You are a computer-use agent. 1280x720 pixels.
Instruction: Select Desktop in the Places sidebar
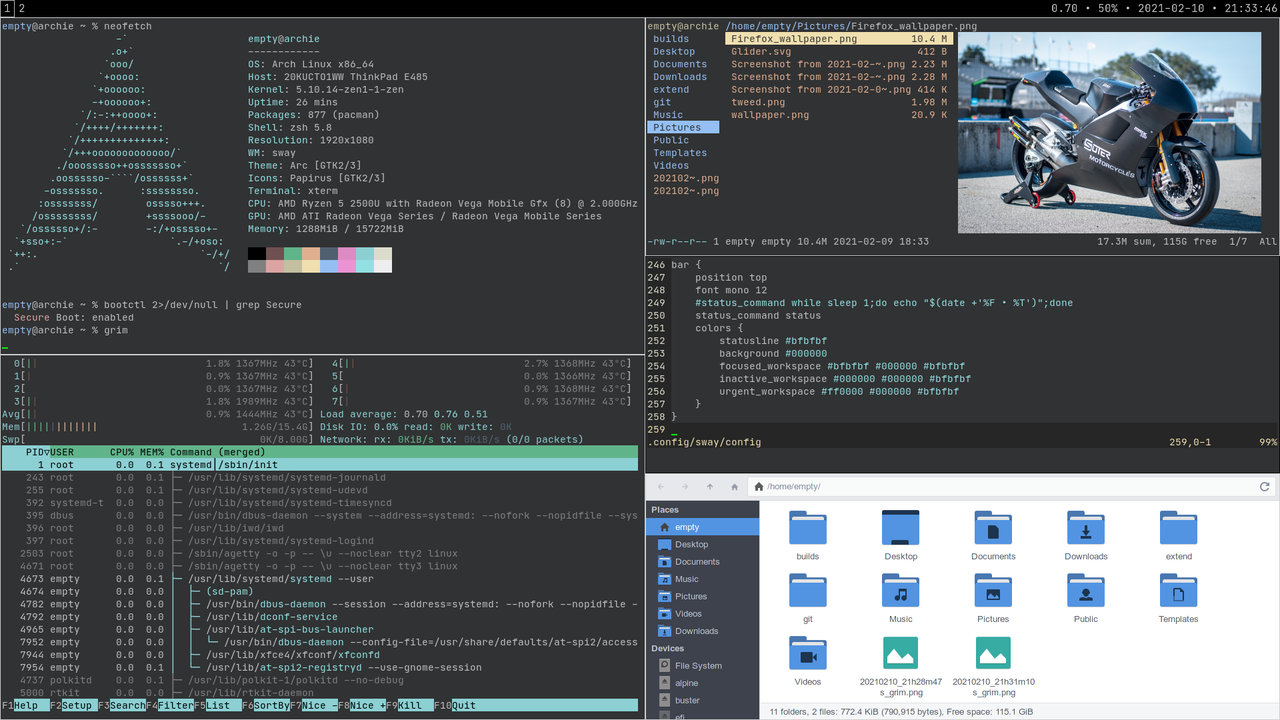(702, 544)
